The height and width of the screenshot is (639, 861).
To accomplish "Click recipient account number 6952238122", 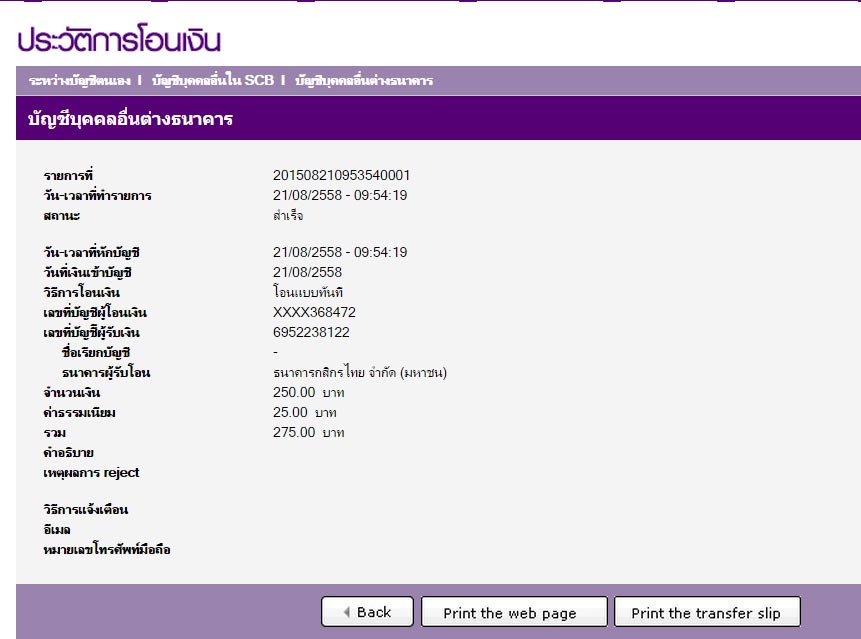I will click(311, 332).
